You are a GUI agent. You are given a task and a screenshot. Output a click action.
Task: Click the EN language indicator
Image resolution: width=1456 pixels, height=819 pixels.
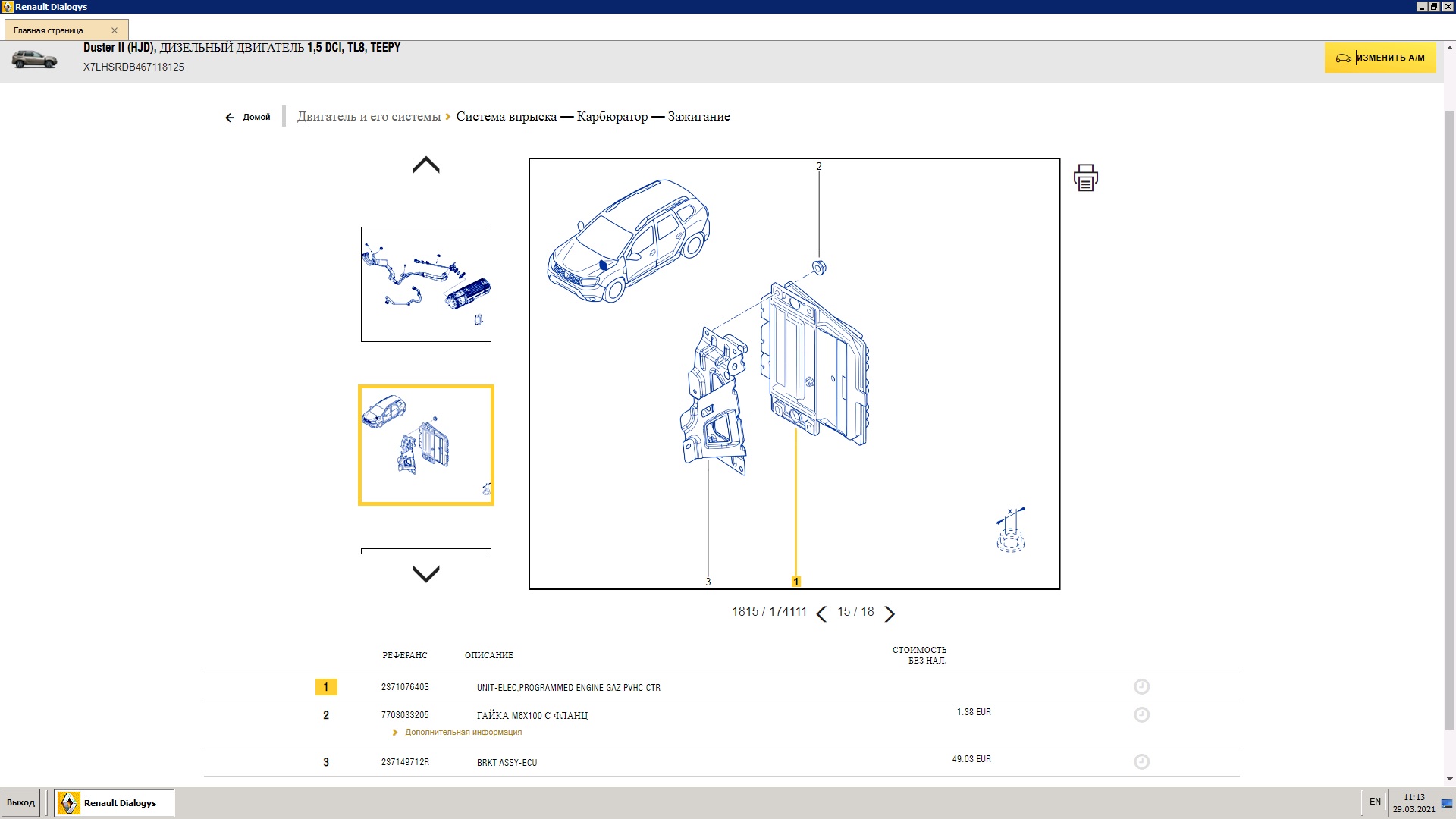1375,802
